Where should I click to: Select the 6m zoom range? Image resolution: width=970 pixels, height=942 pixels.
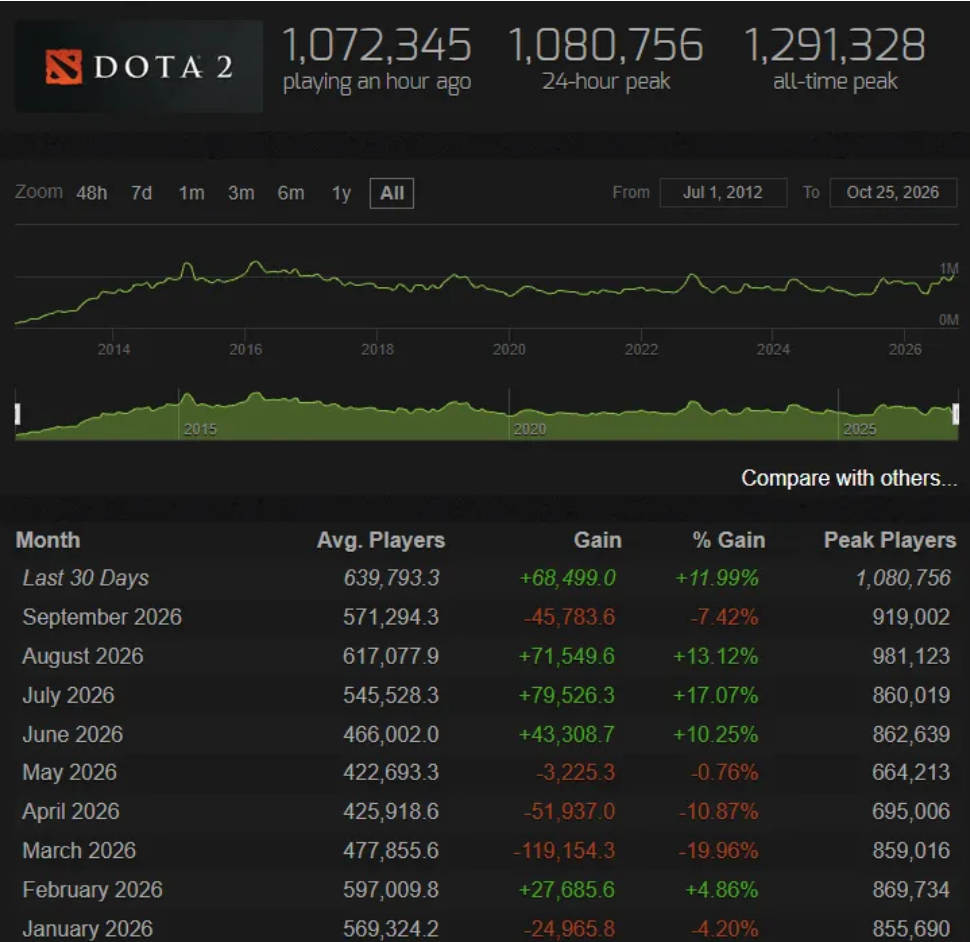(291, 193)
